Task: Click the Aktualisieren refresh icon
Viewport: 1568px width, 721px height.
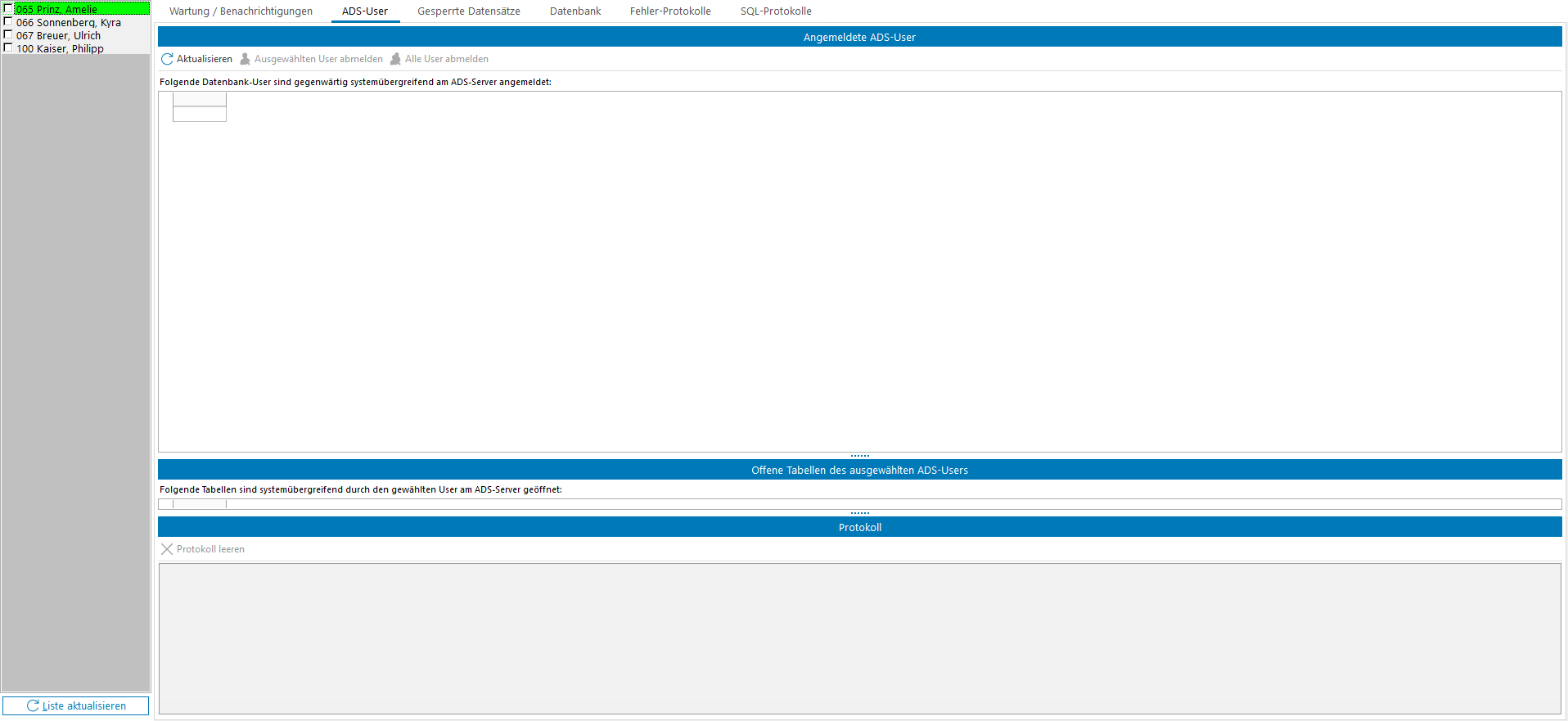Action: point(167,59)
